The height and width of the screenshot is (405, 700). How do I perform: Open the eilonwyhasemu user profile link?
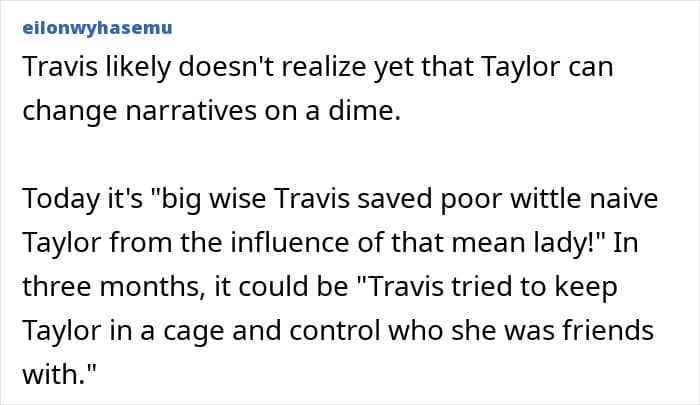click(x=97, y=28)
